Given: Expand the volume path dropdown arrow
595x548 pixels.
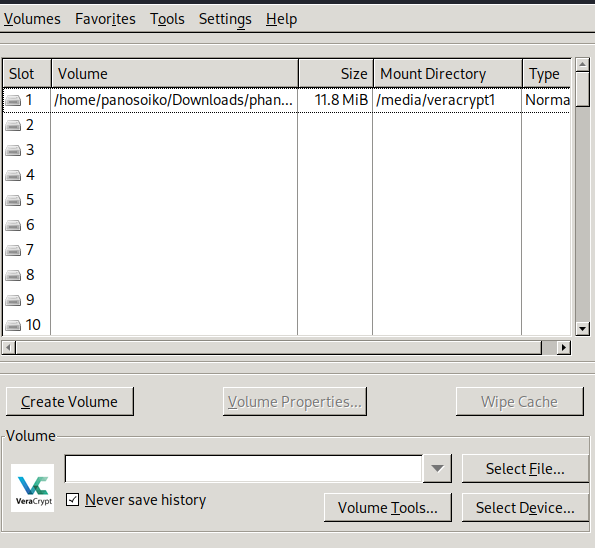Looking at the screenshot, I should (x=437, y=469).
